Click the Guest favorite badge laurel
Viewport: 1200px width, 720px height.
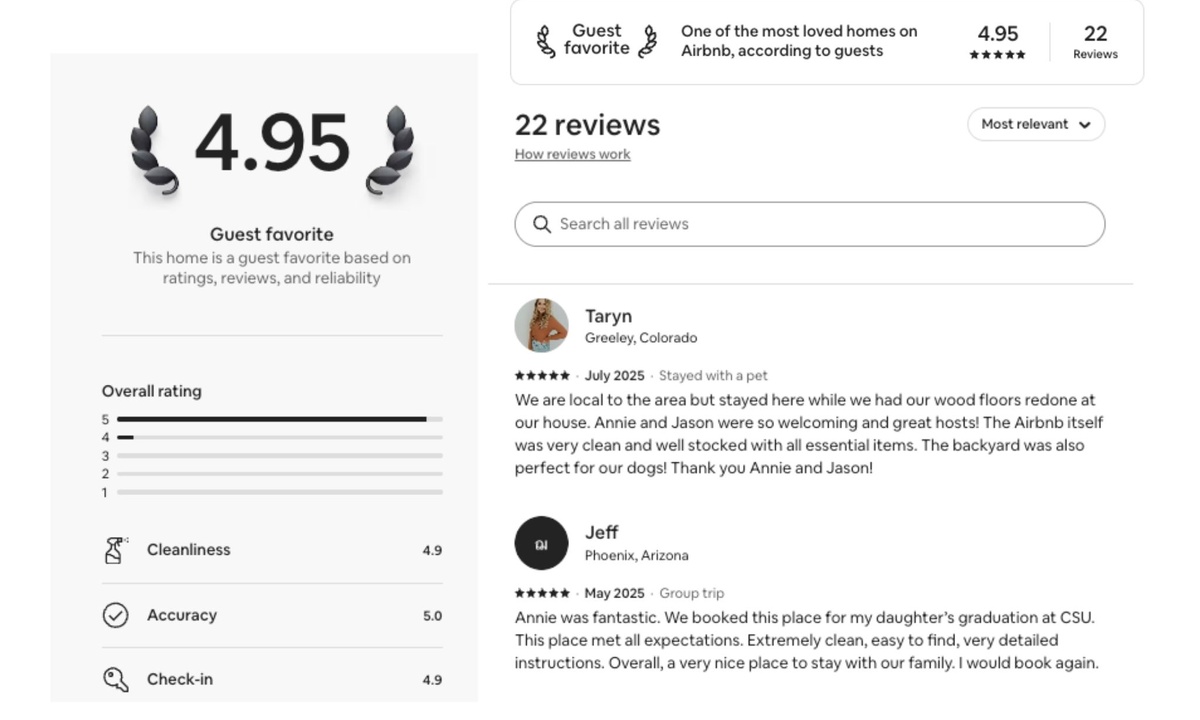(x=546, y=41)
